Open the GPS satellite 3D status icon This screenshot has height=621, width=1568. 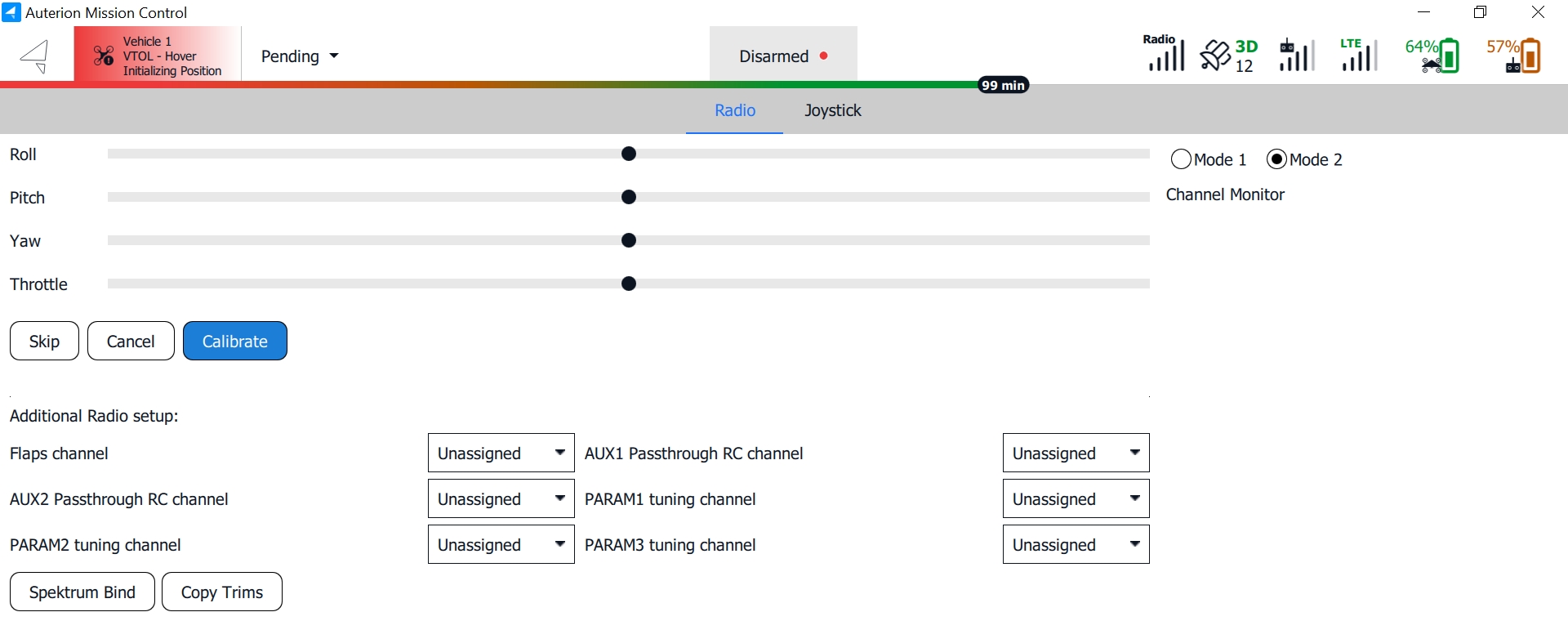[x=1228, y=56]
